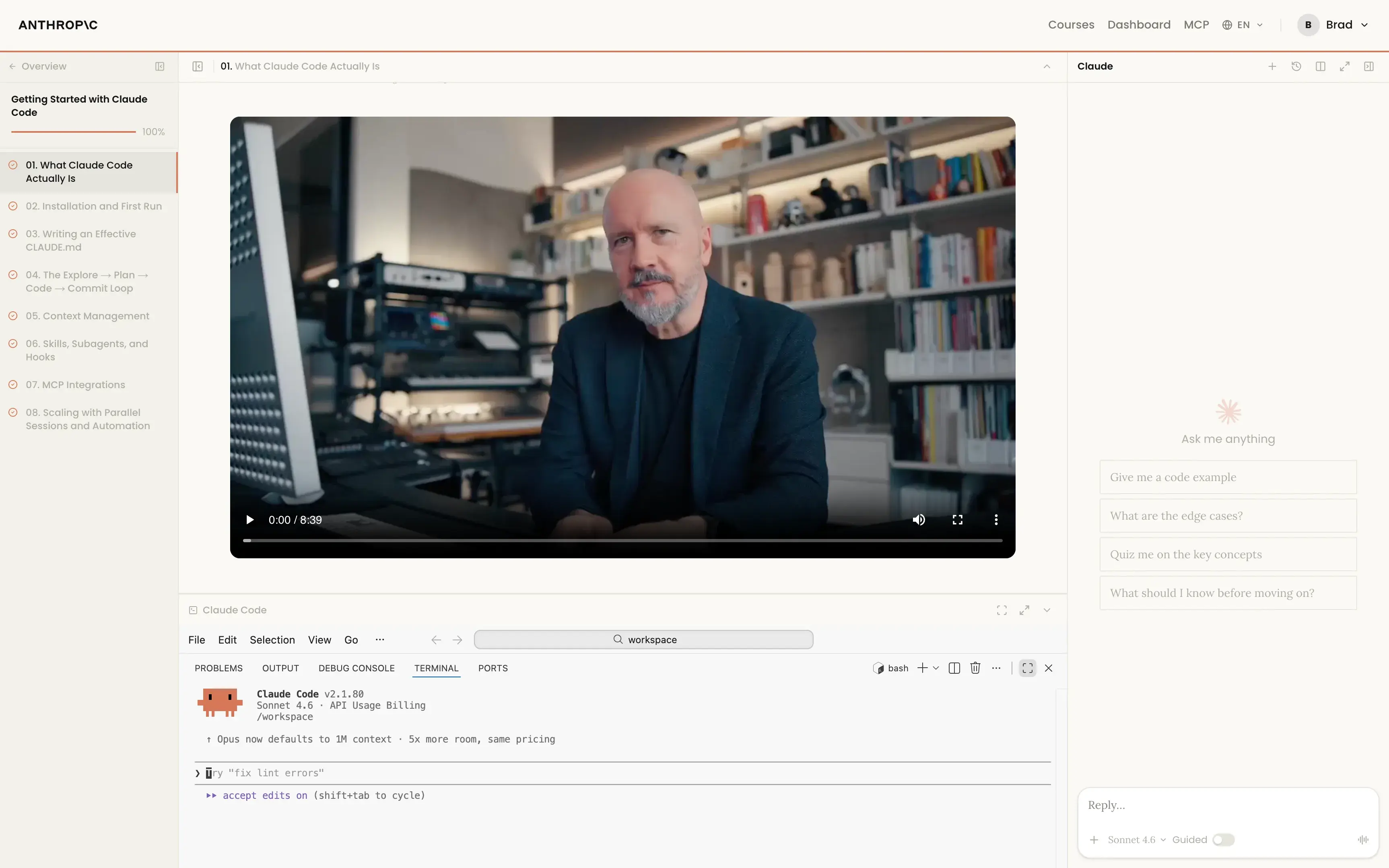Collapse the lesson header chevron
1389x868 pixels.
(1047, 66)
